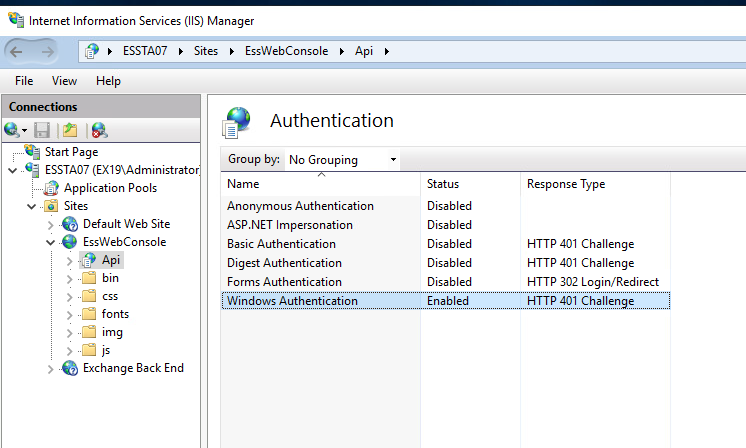Sort by the Response Type column header
Screen dimensions: 746x448
[x=595, y=184]
